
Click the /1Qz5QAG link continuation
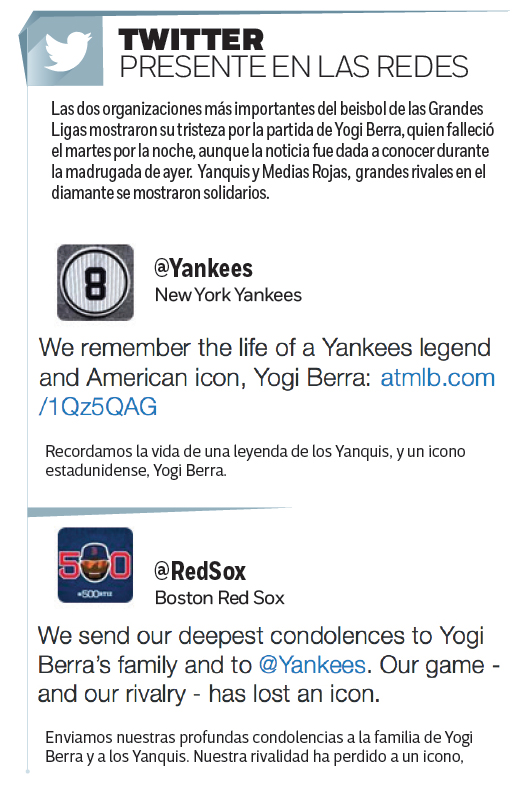pyautogui.click(x=98, y=407)
